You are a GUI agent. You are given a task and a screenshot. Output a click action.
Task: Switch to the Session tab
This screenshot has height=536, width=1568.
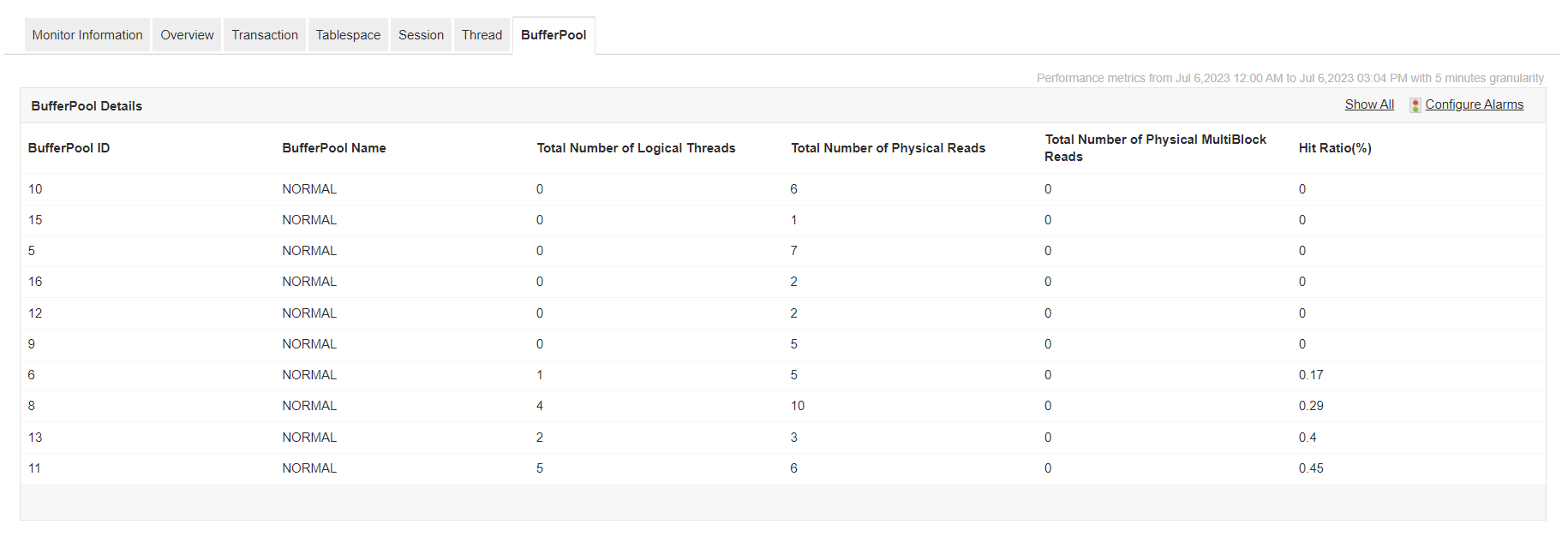421,35
